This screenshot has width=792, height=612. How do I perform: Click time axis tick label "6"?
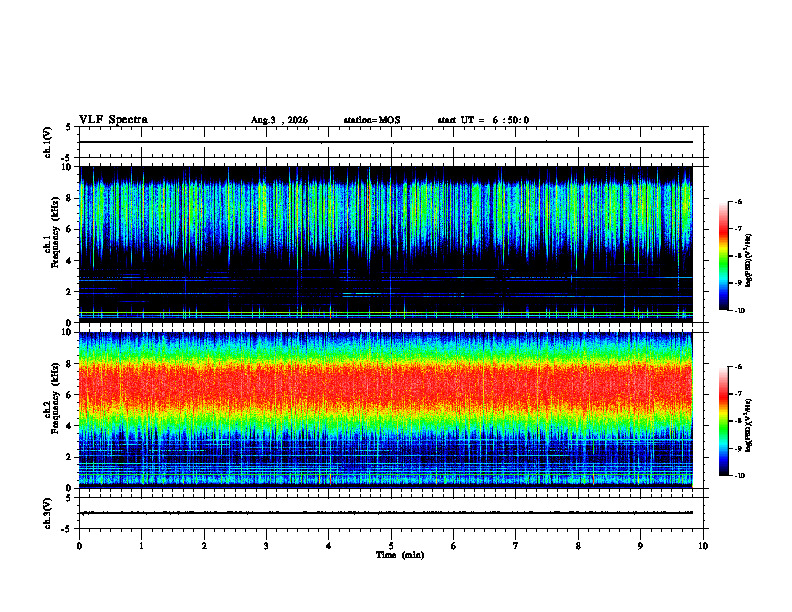click(x=453, y=546)
